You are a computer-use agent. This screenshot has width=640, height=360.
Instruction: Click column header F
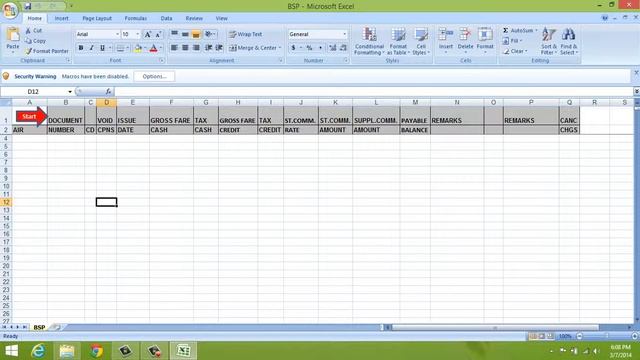coord(171,102)
